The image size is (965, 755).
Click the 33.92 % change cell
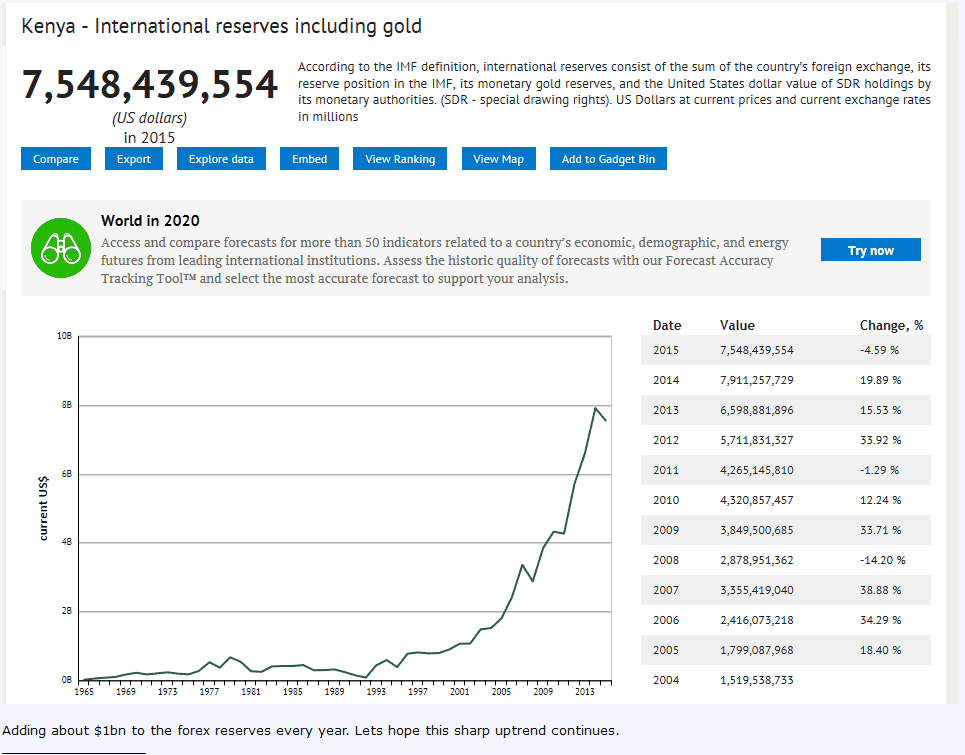tap(881, 441)
